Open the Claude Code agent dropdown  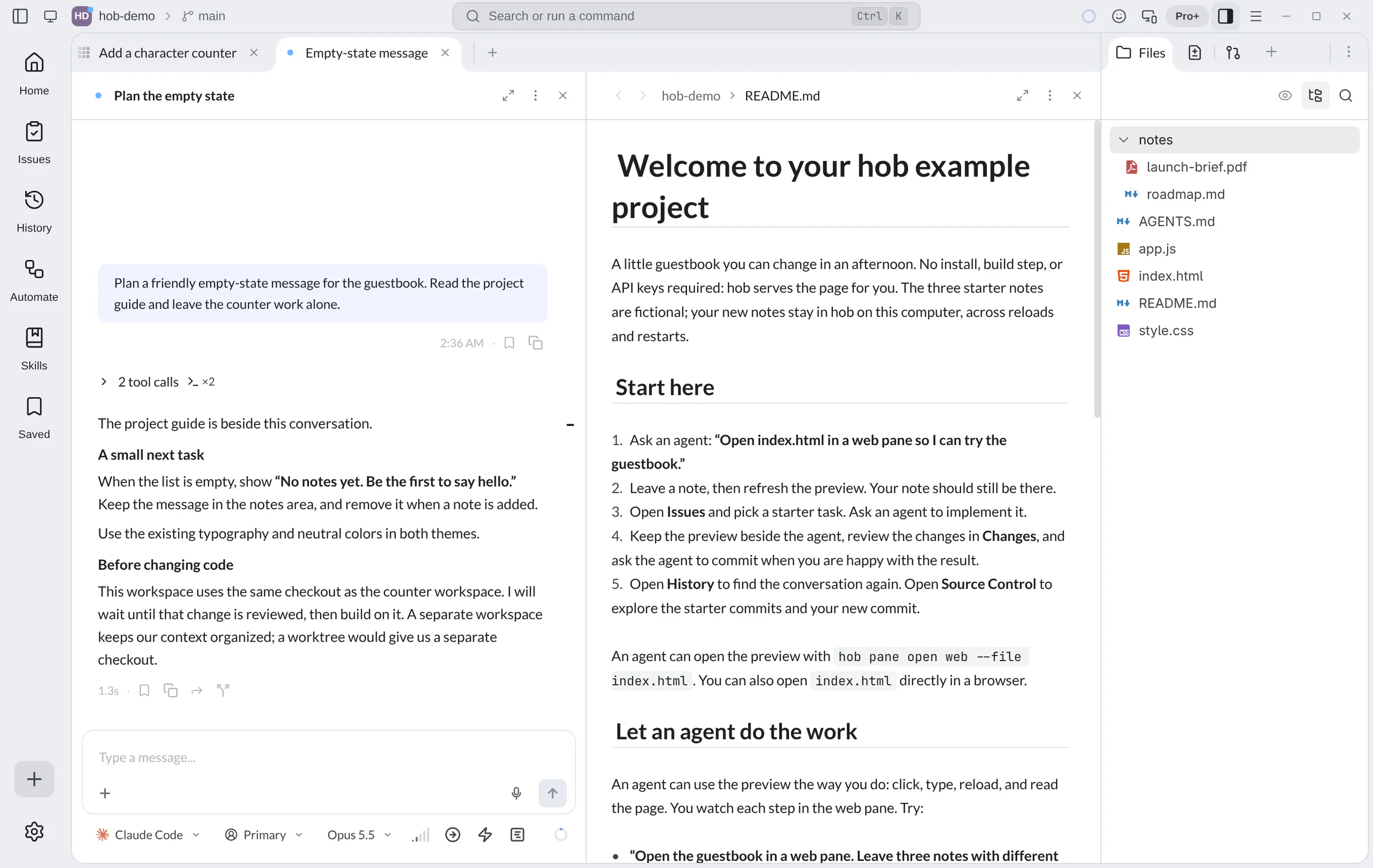(148, 834)
